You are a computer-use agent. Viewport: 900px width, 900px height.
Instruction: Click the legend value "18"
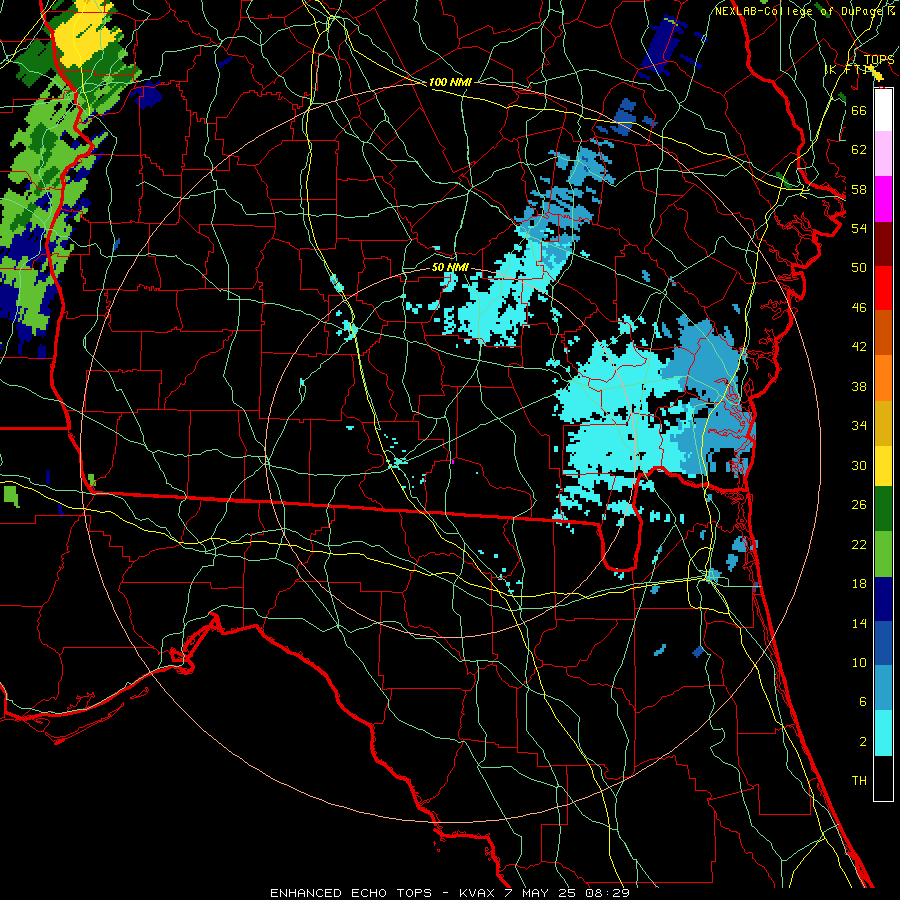click(x=859, y=584)
